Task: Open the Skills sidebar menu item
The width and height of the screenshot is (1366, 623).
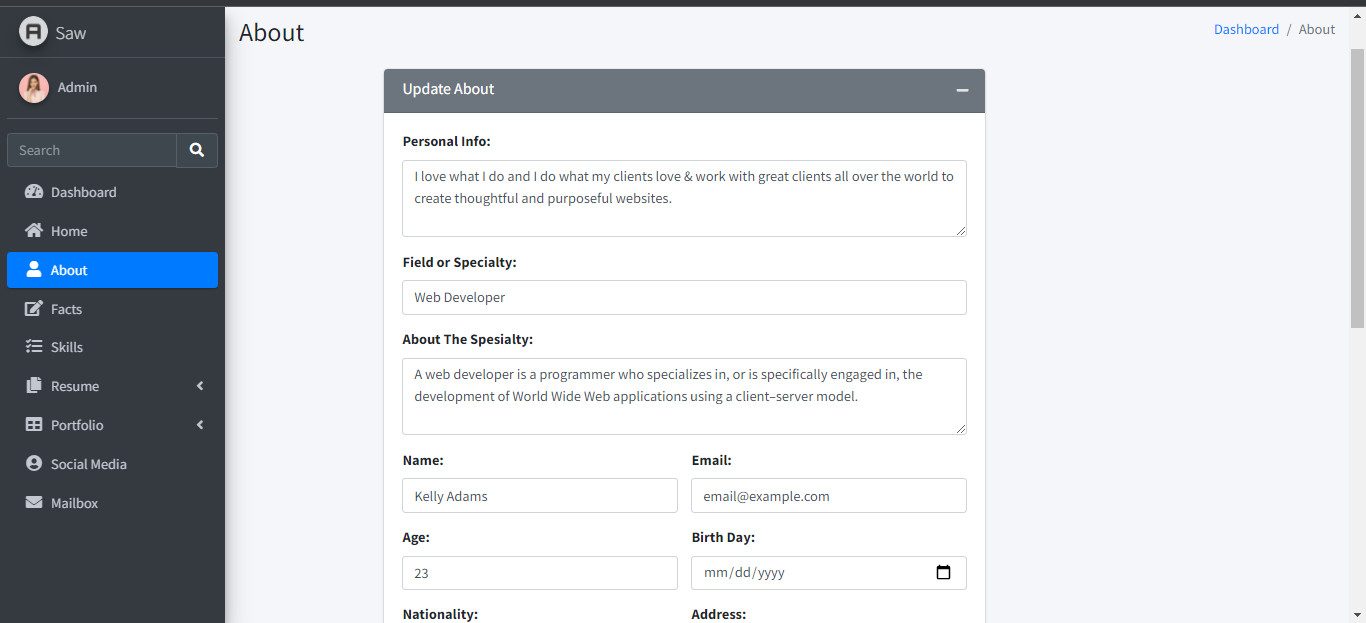Action: [x=67, y=347]
